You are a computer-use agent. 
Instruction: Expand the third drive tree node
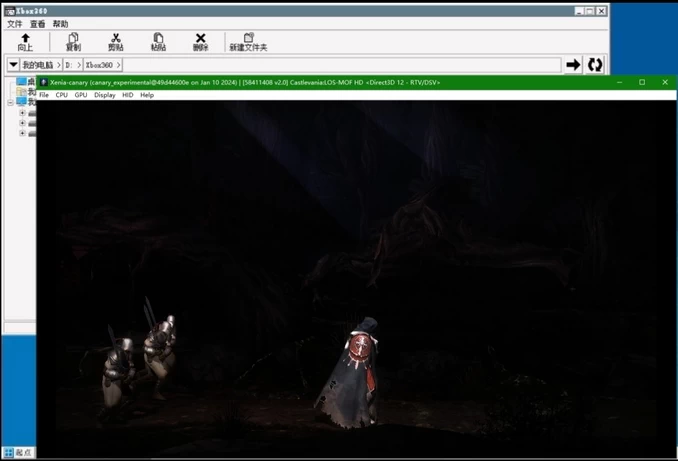click(x=22, y=133)
